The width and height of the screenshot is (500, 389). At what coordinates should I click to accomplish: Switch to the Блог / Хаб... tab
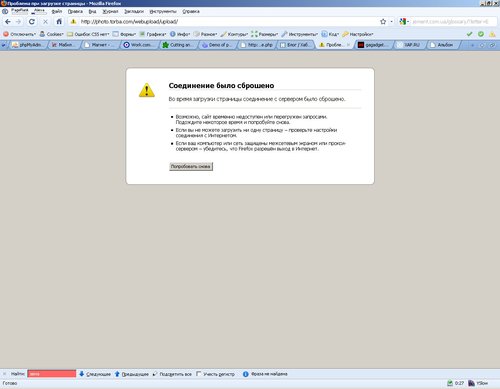tap(295, 45)
